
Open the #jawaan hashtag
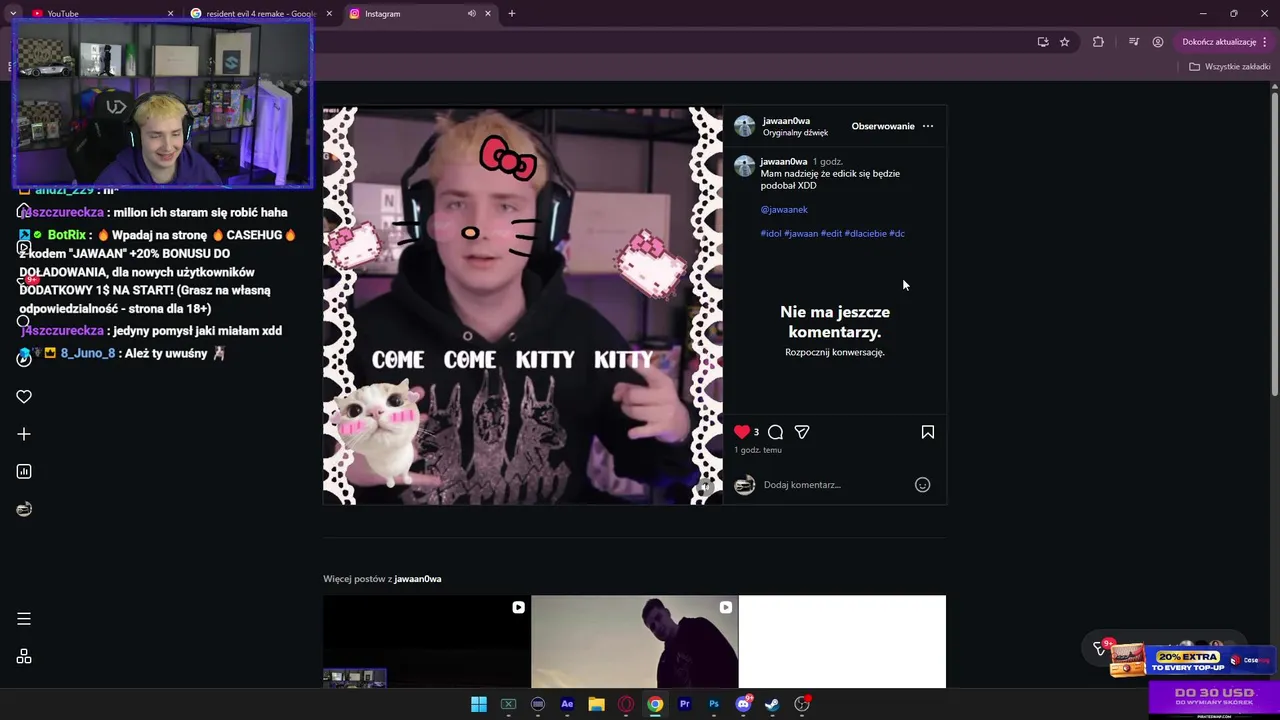tap(801, 233)
